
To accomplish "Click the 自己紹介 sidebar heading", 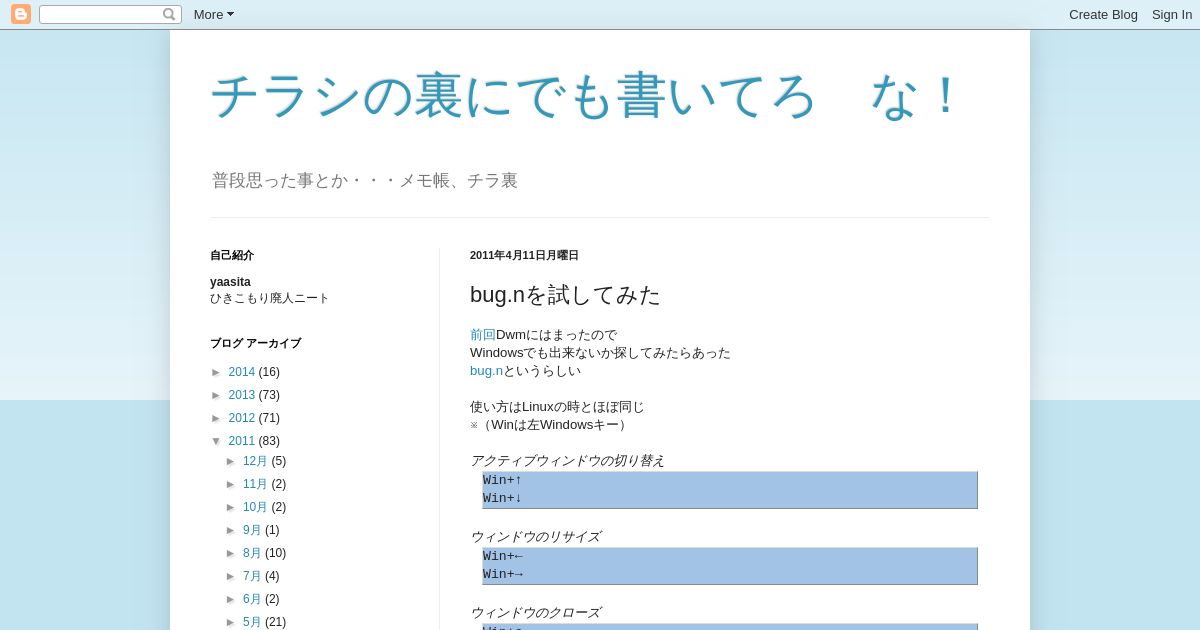I will (232, 255).
